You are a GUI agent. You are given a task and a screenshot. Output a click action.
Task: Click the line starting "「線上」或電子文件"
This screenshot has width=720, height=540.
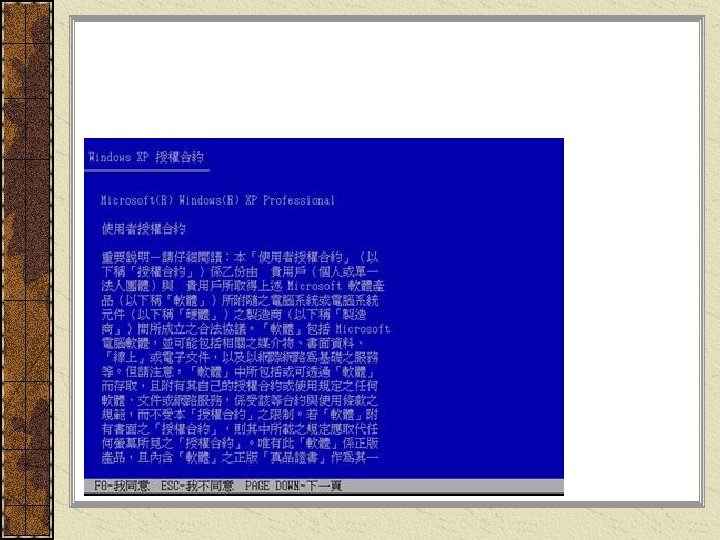(x=240, y=357)
